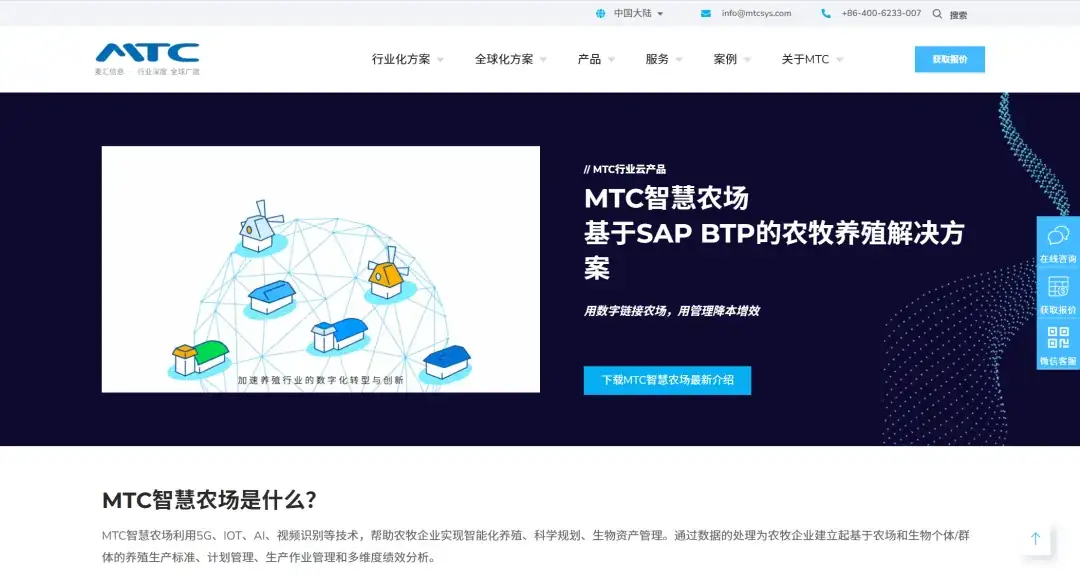Click the back-to-top arrow icon
Image resolution: width=1080 pixels, height=582 pixels.
(x=1036, y=539)
